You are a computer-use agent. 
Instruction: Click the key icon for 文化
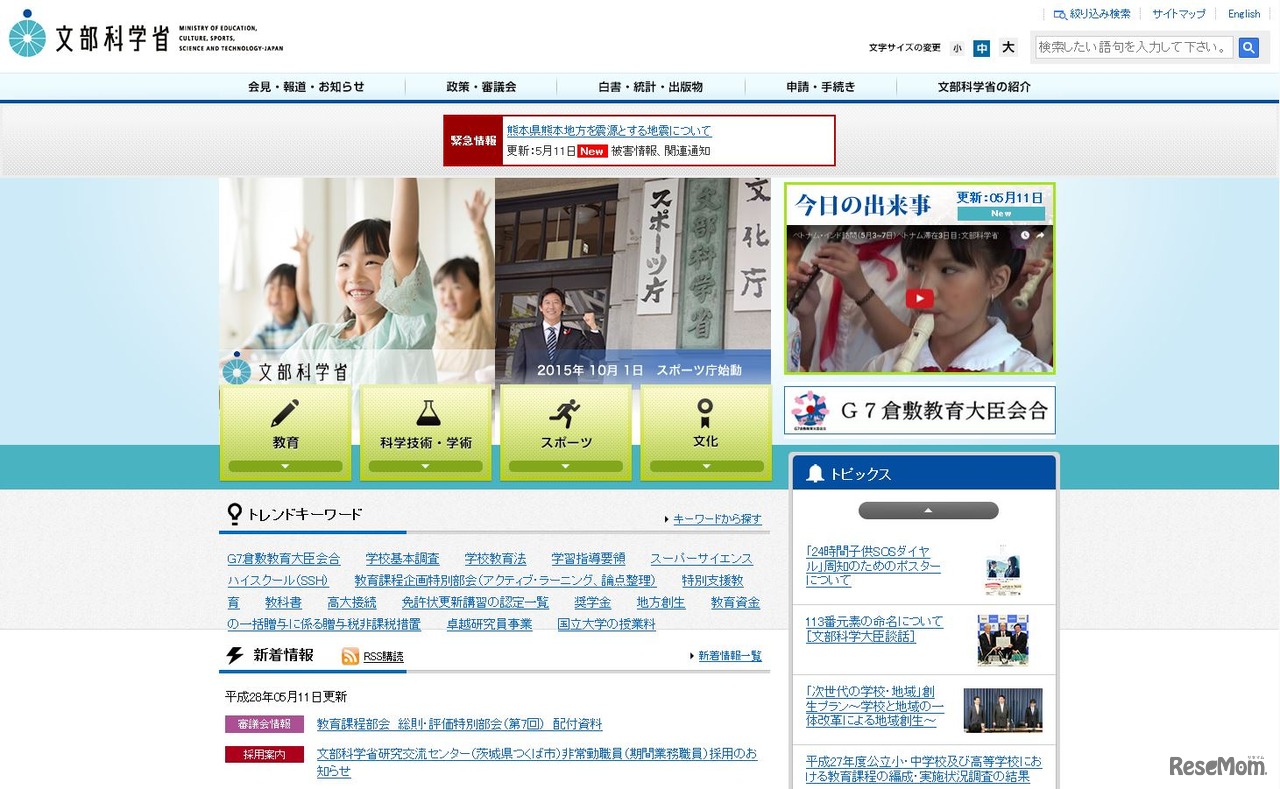pyautogui.click(x=706, y=410)
